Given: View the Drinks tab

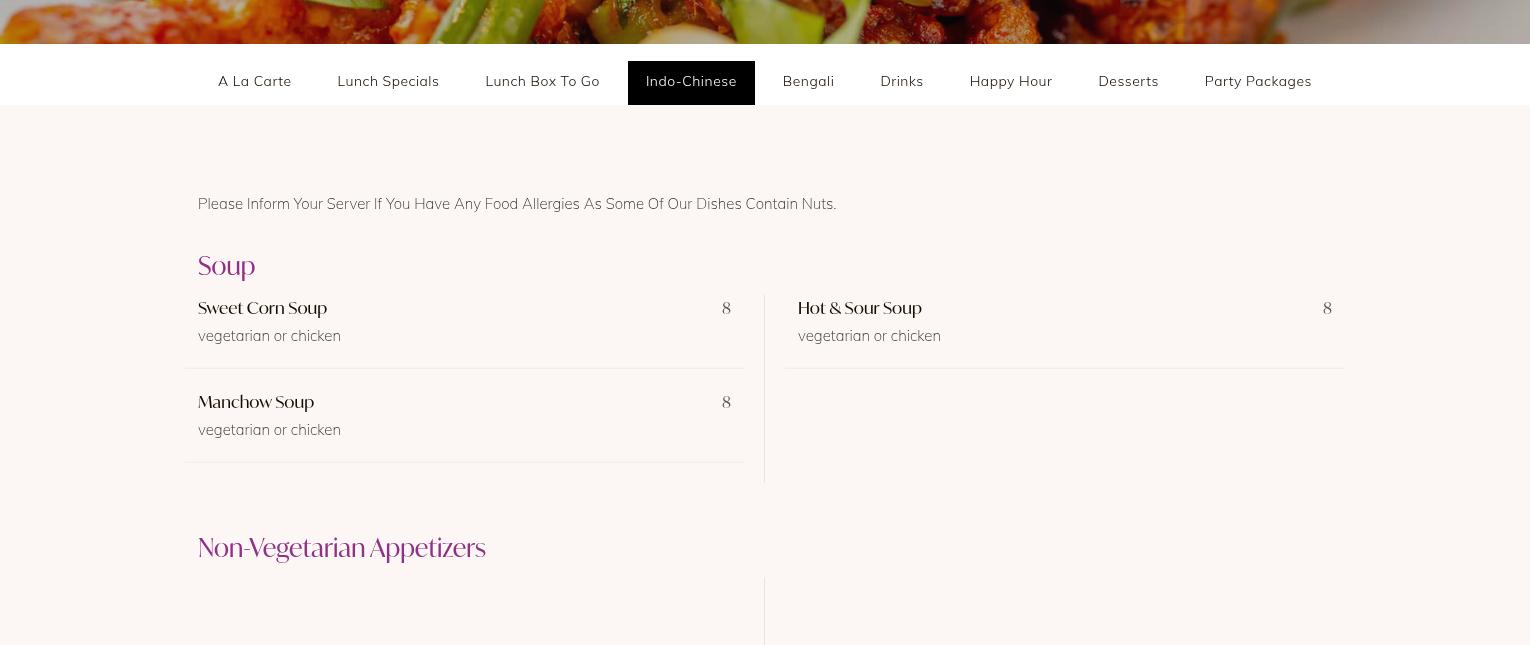Looking at the screenshot, I should click(902, 82).
